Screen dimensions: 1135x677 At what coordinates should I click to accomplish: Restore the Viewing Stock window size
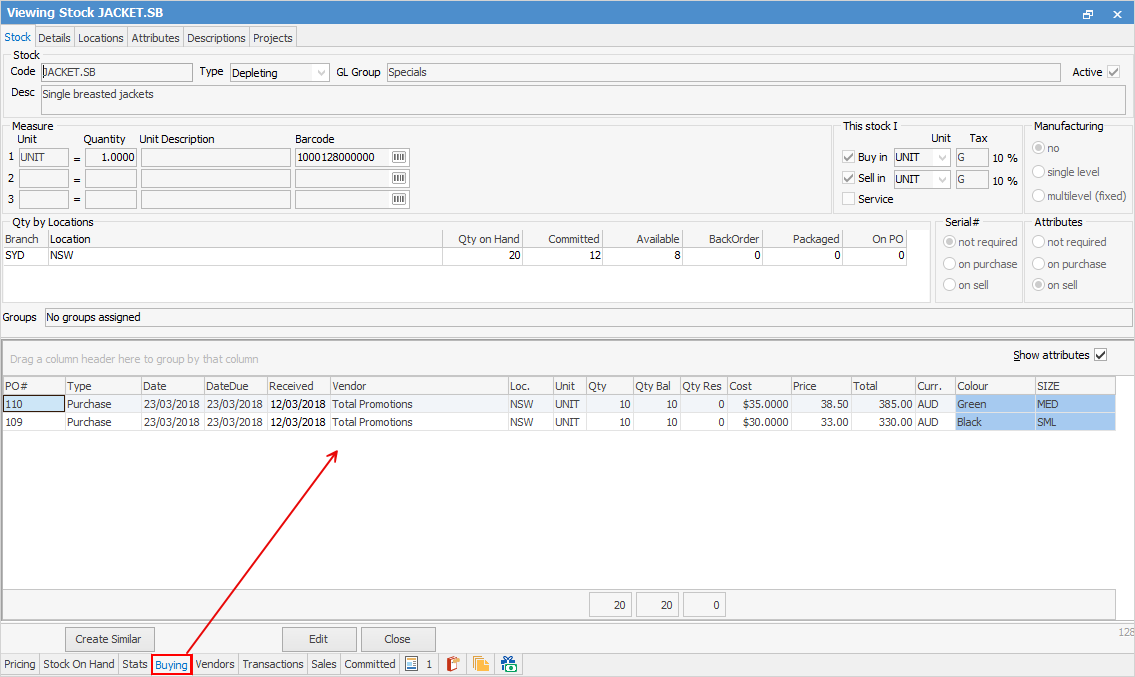1088,14
